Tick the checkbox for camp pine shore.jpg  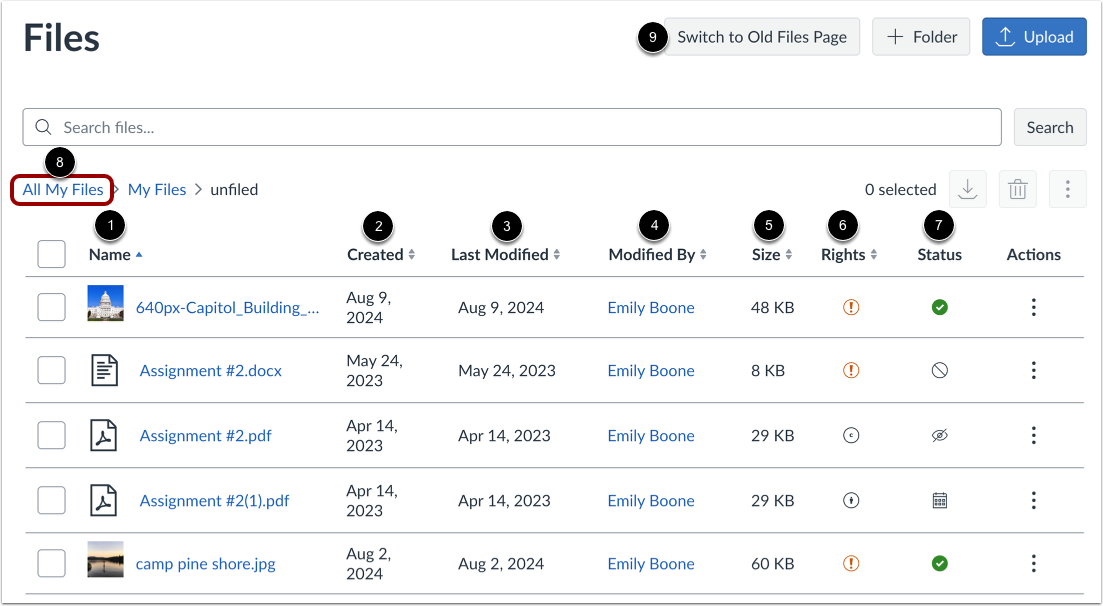click(x=51, y=564)
